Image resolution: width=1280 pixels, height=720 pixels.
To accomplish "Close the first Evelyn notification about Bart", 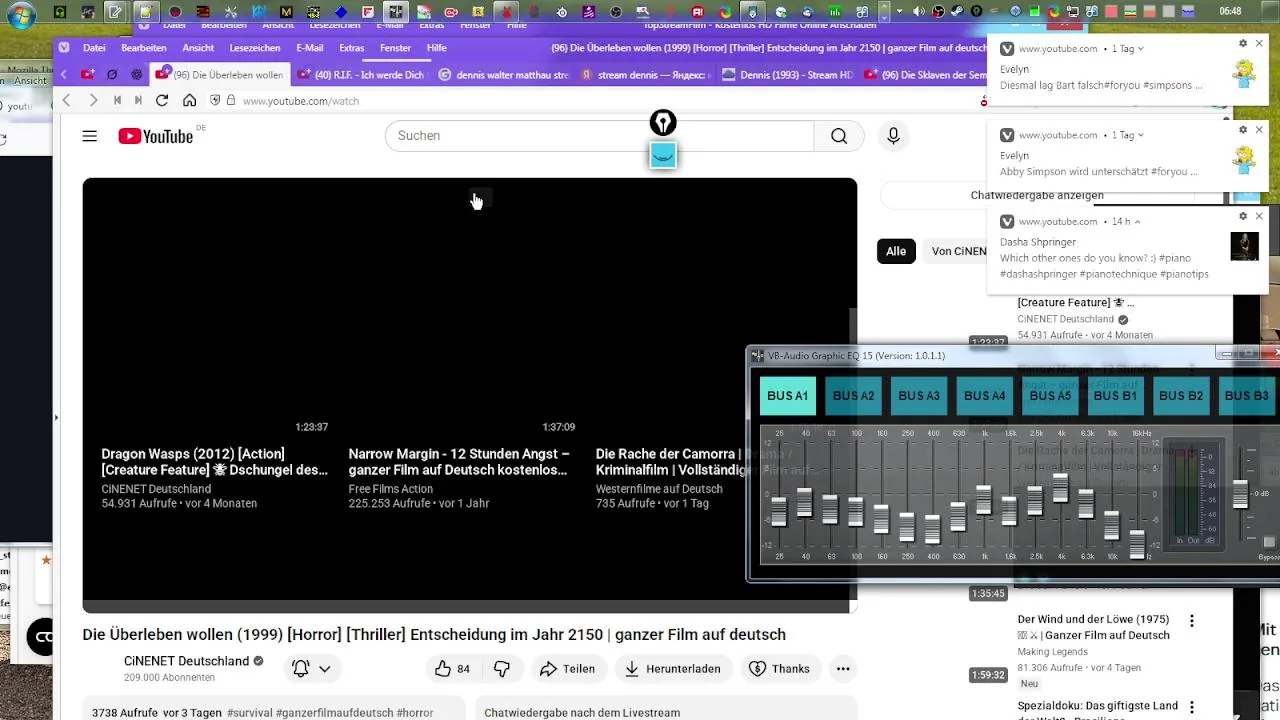I will tap(1259, 44).
